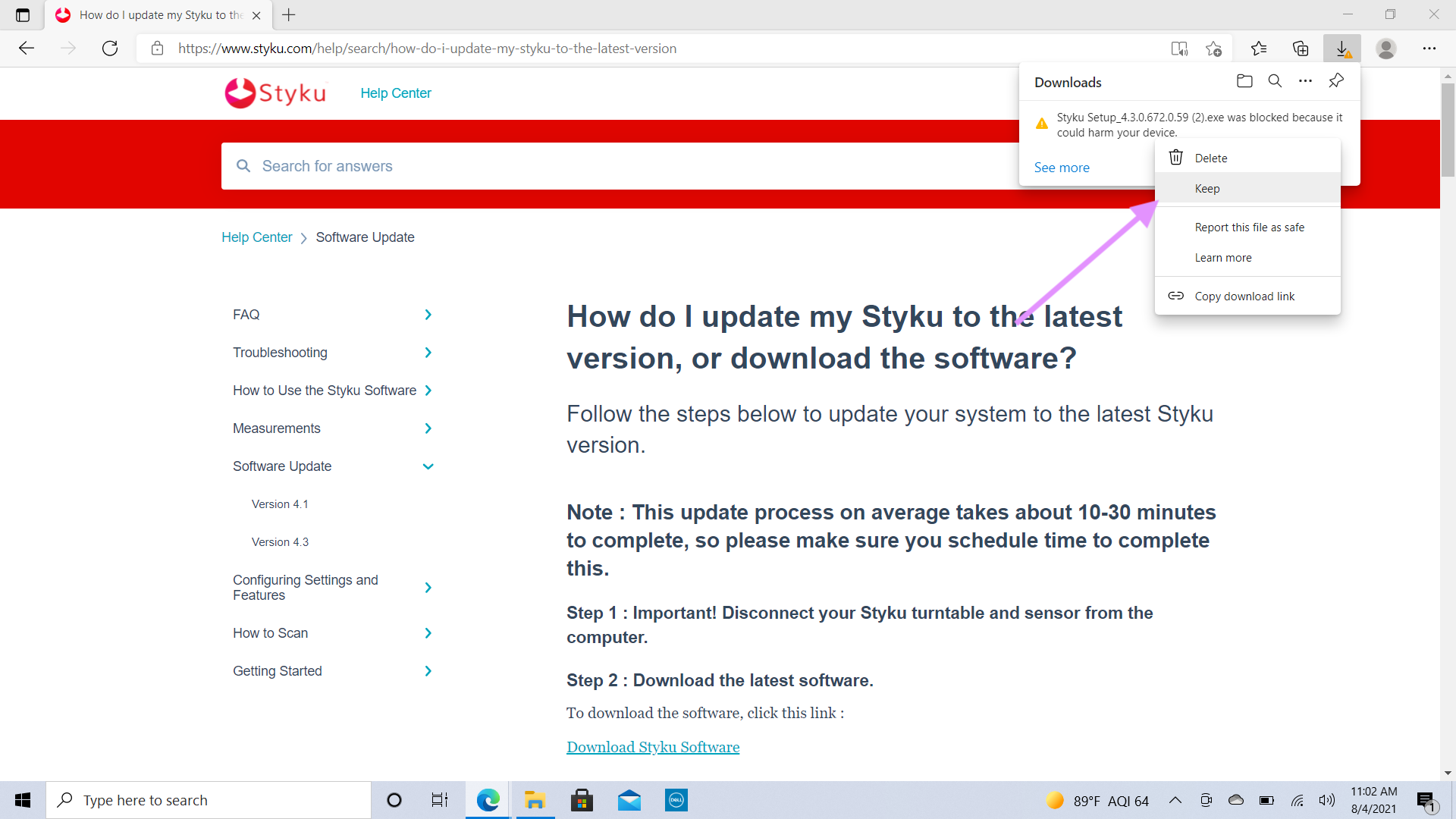
Task: Open Wi-Fi network tray icon
Action: [1298, 800]
